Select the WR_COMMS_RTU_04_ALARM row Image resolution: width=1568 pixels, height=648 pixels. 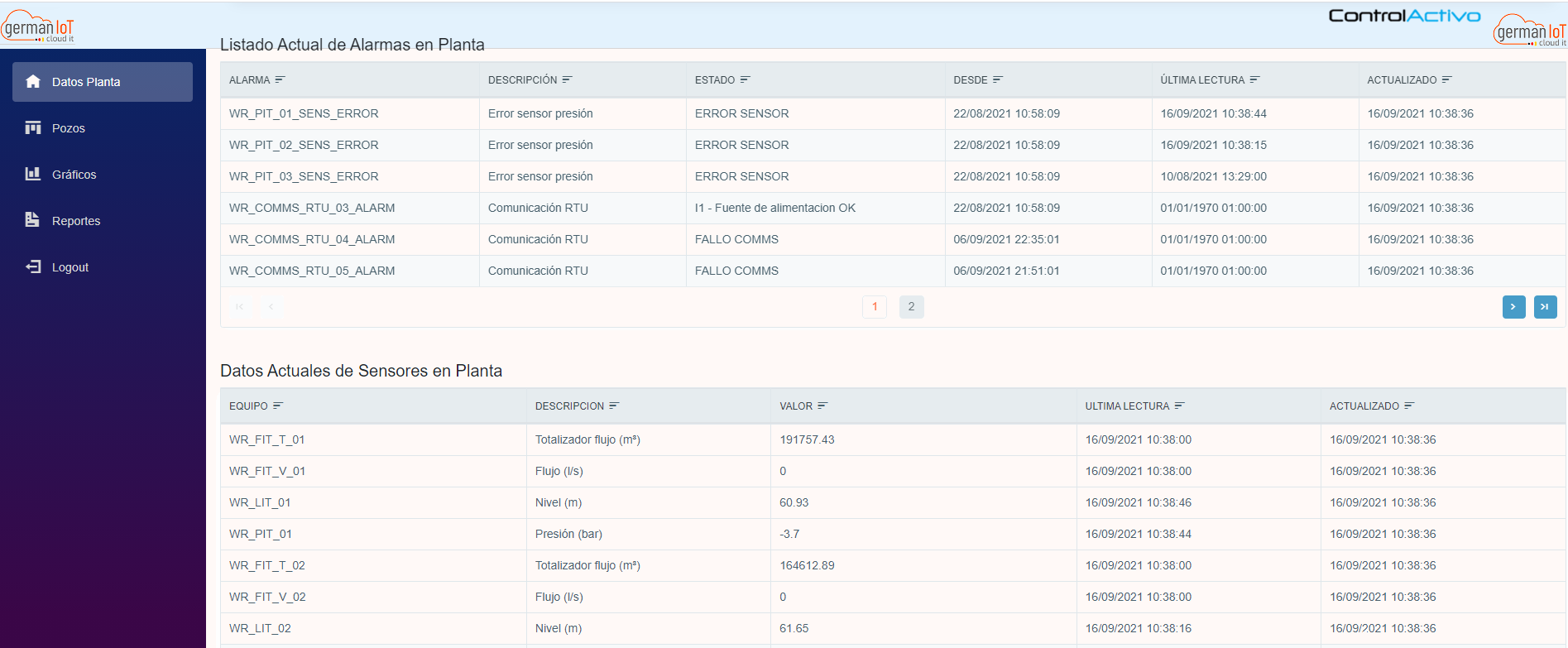(312, 239)
